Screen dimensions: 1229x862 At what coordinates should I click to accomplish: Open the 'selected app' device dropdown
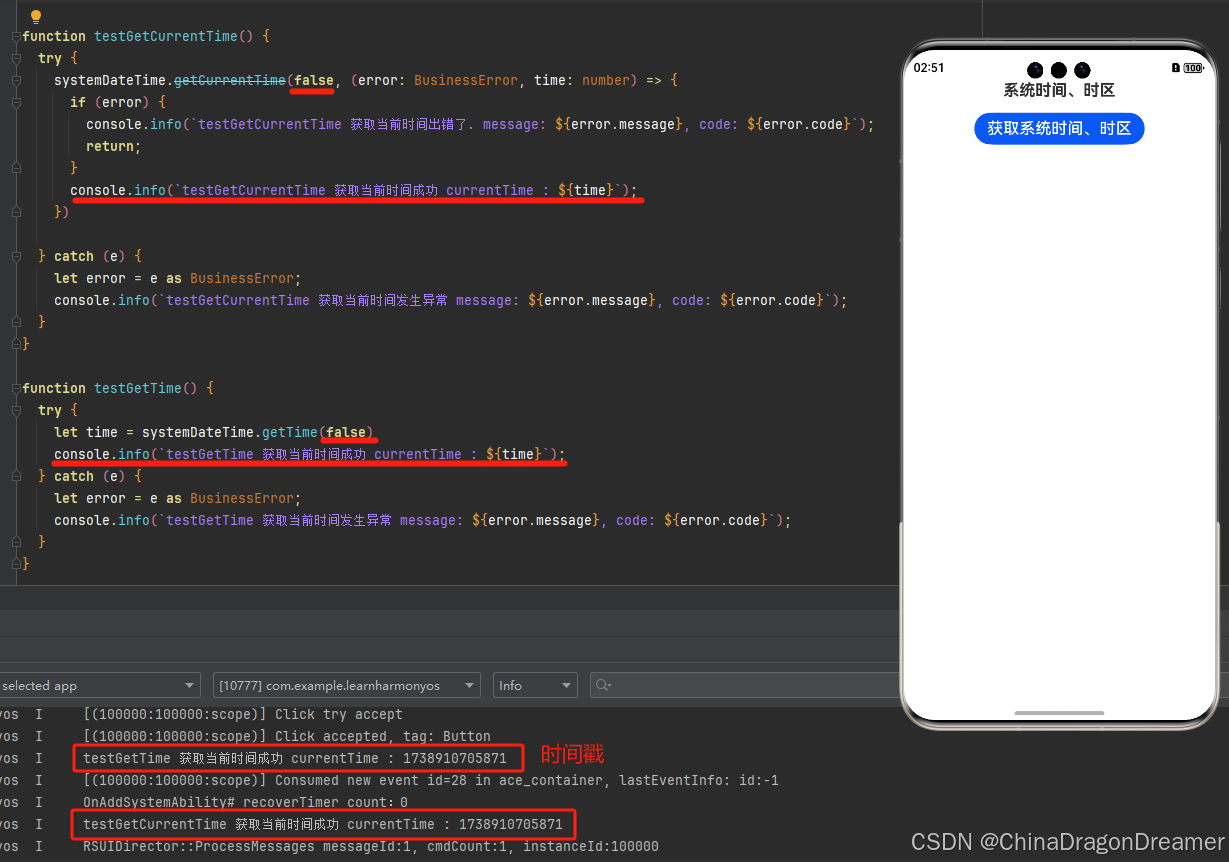[x=98, y=685]
